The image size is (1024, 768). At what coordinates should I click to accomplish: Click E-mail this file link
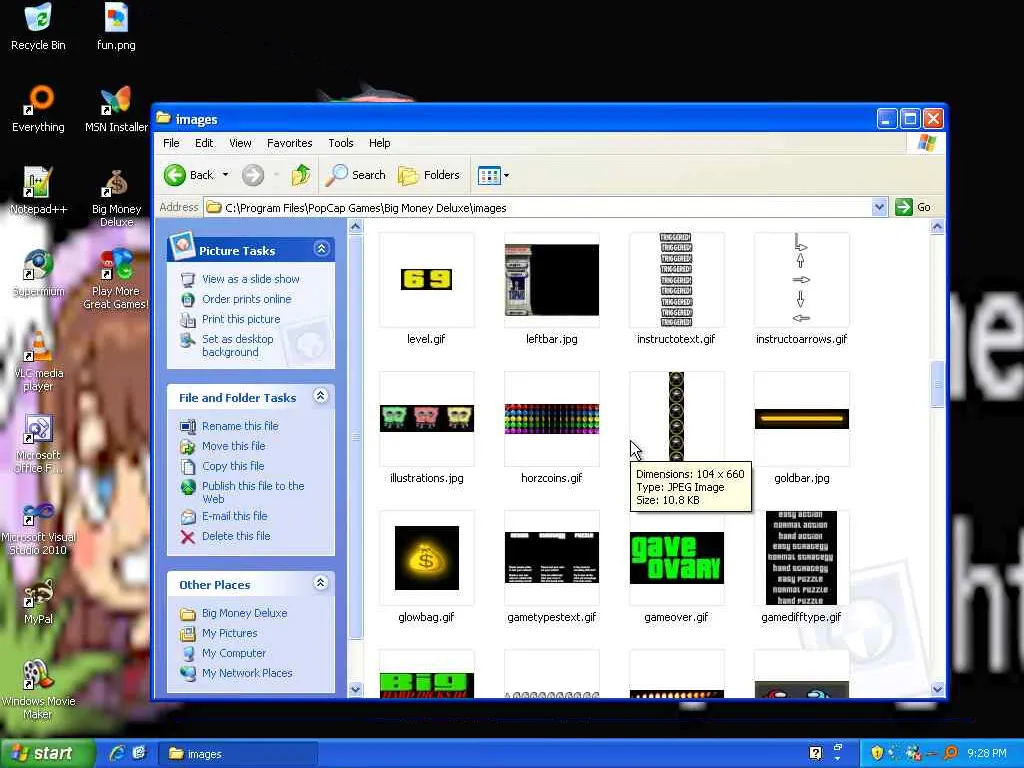click(234, 516)
